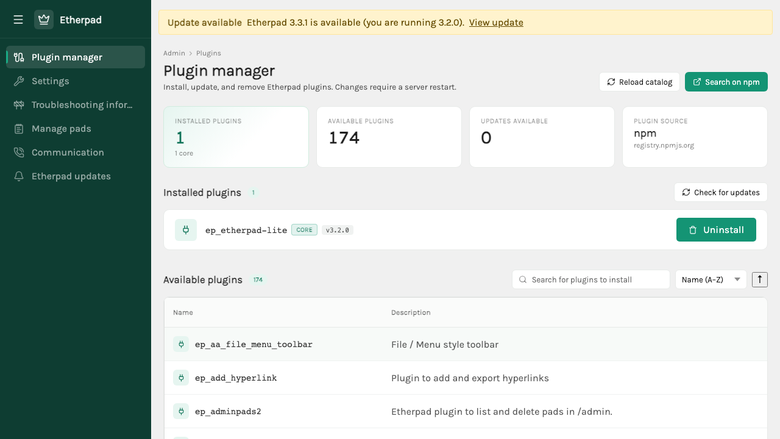The image size is (780, 439).
Task: Click the plug icon beside ep_etherpad-lite
Action: pyautogui.click(x=186, y=230)
